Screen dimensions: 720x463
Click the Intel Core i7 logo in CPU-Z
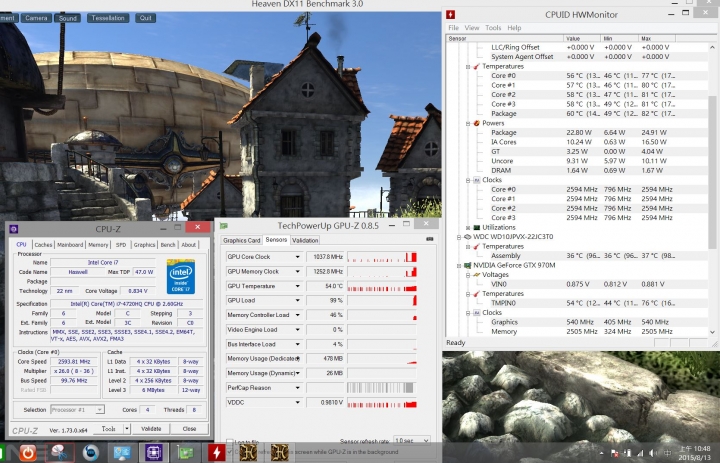click(x=180, y=277)
